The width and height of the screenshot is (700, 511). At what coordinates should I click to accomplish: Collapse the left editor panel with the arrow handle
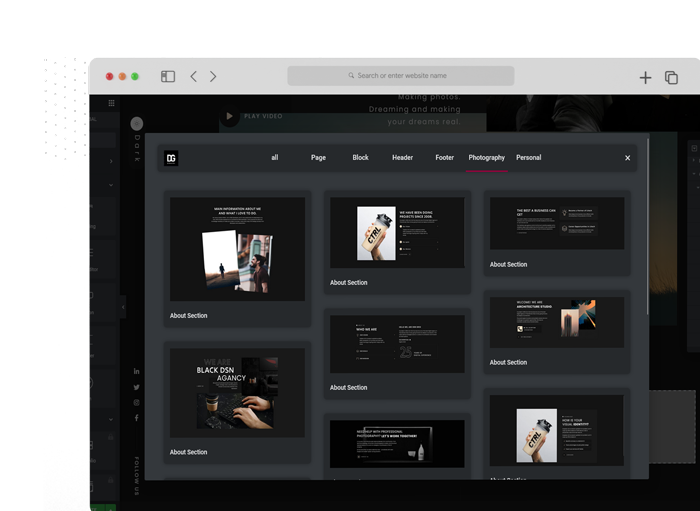[x=123, y=307]
